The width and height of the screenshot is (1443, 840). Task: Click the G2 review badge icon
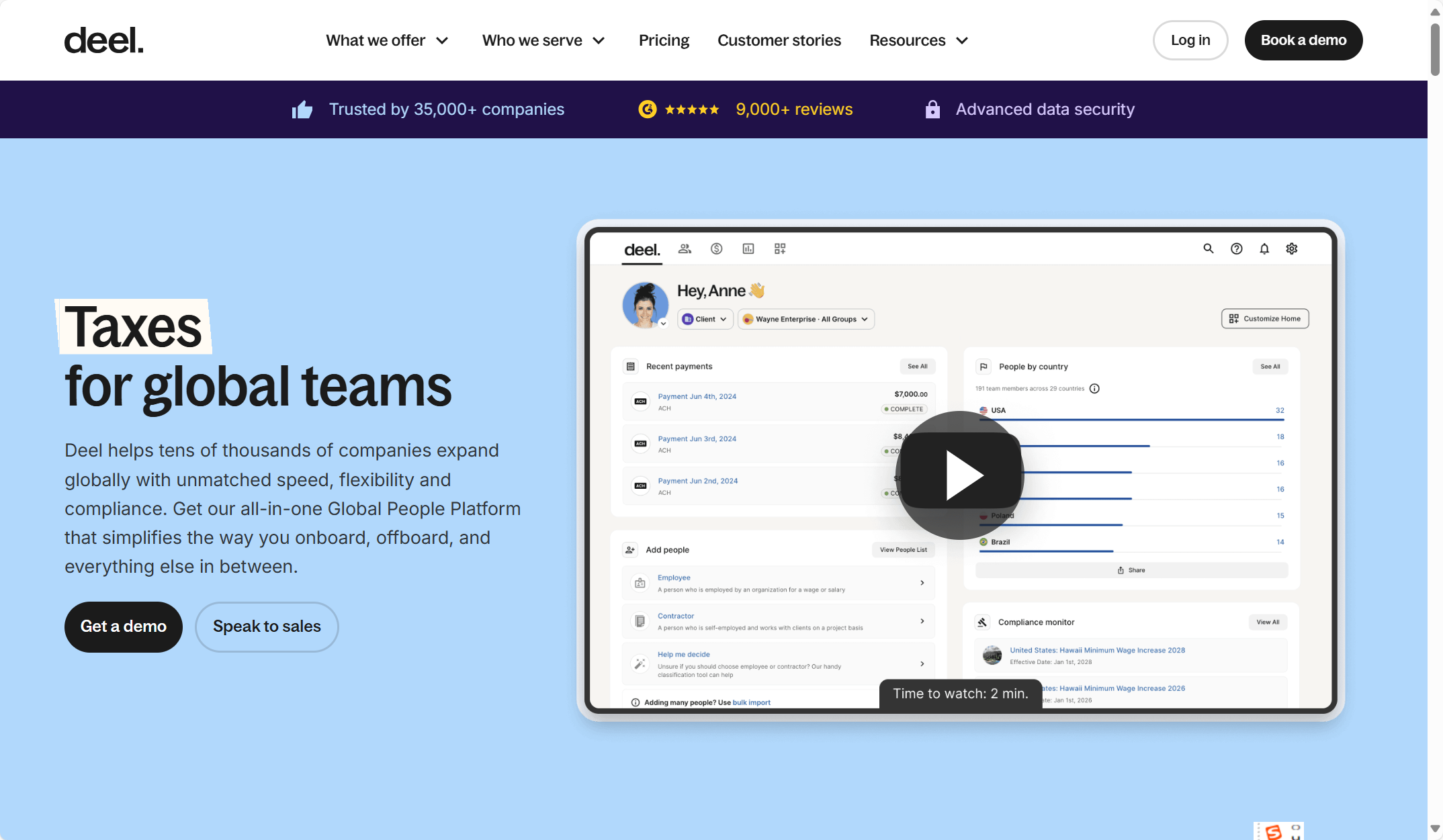(x=647, y=109)
